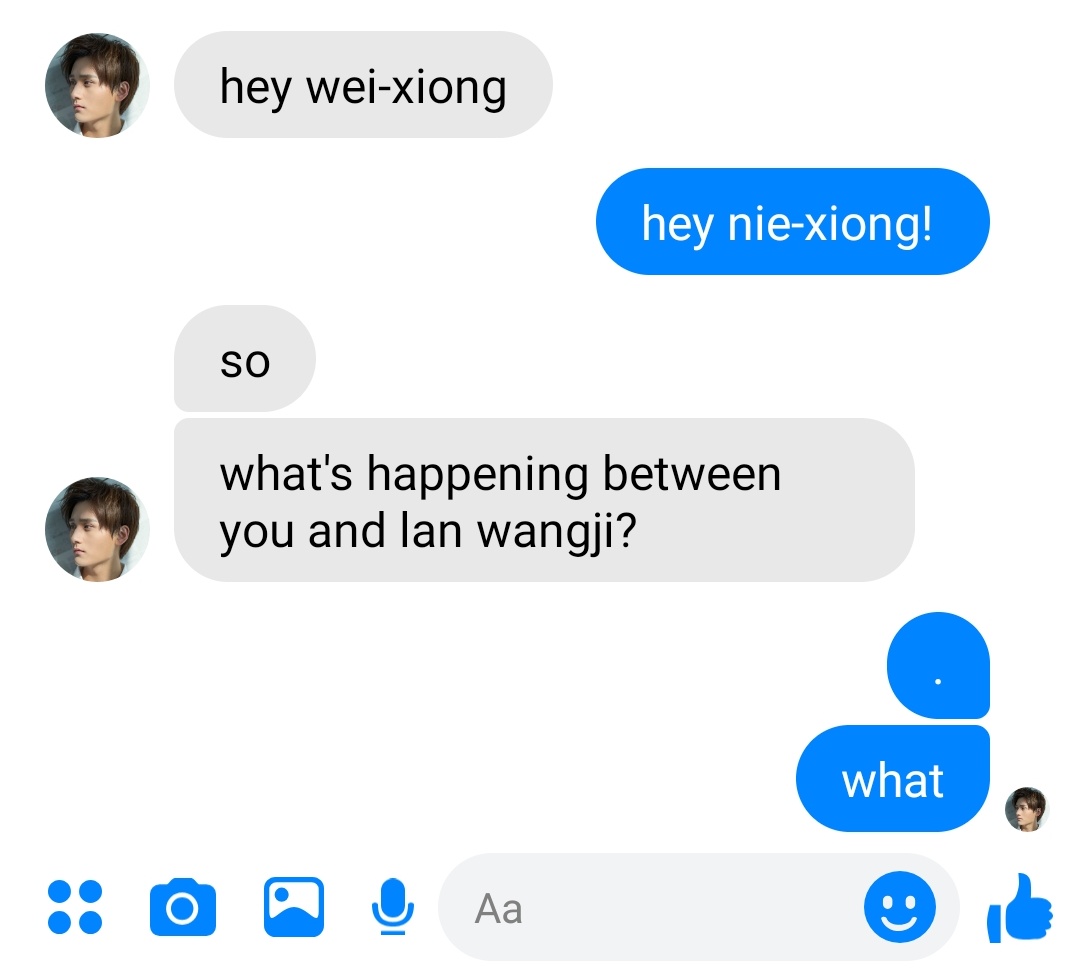Image resolution: width=1080 pixels, height=973 pixels.
Task: Select the blue 'what' message bubble
Action: coord(893,778)
